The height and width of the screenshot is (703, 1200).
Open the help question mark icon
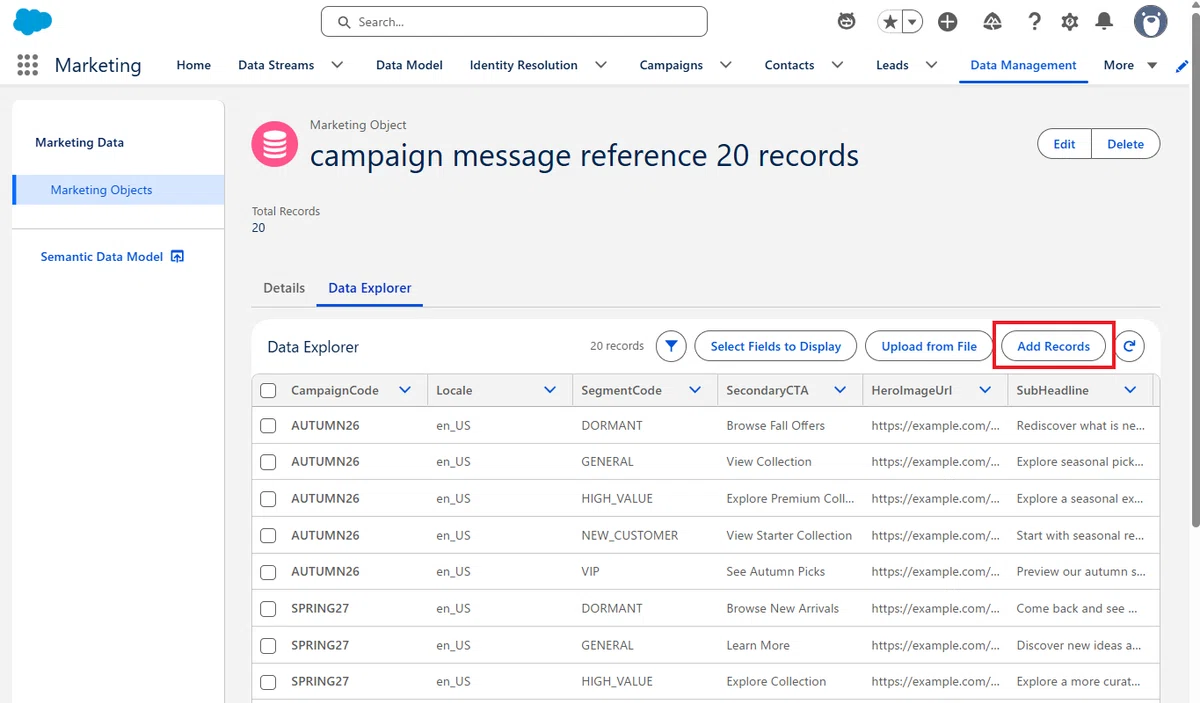1034,22
